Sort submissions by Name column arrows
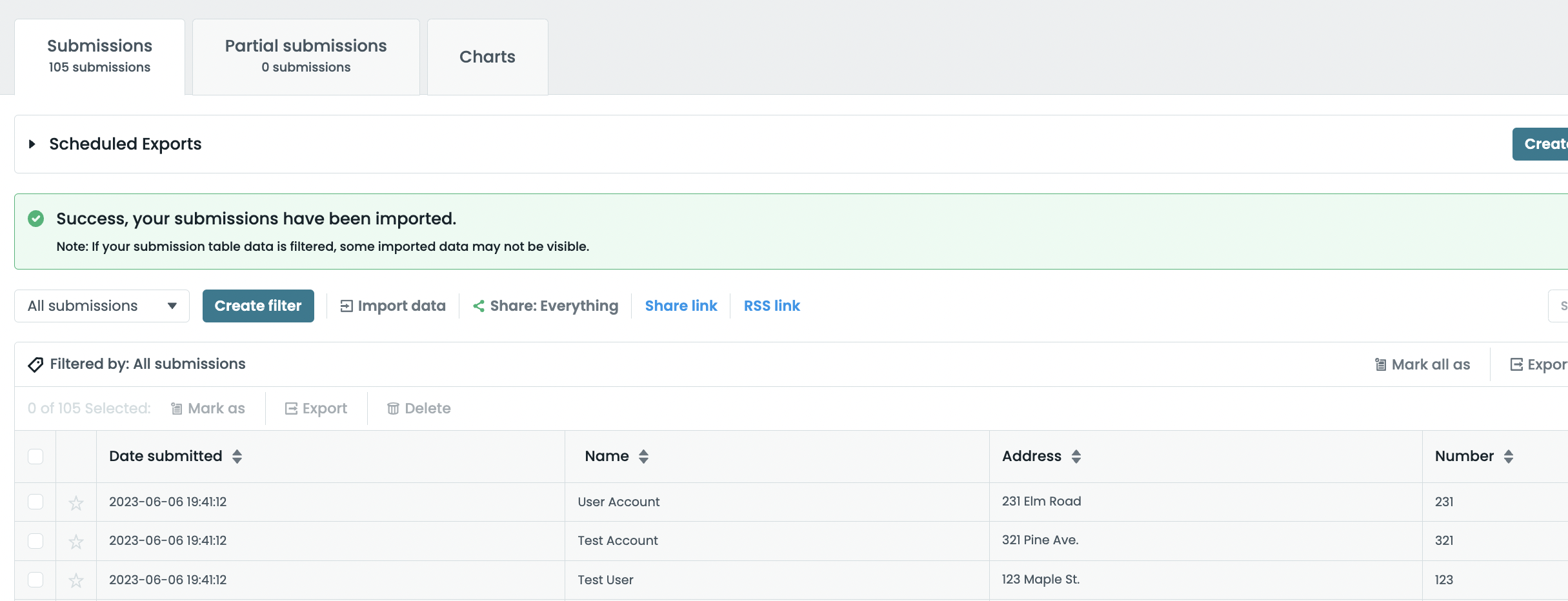Image resolution: width=1568 pixels, height=601 pixels. click(643, 457)
